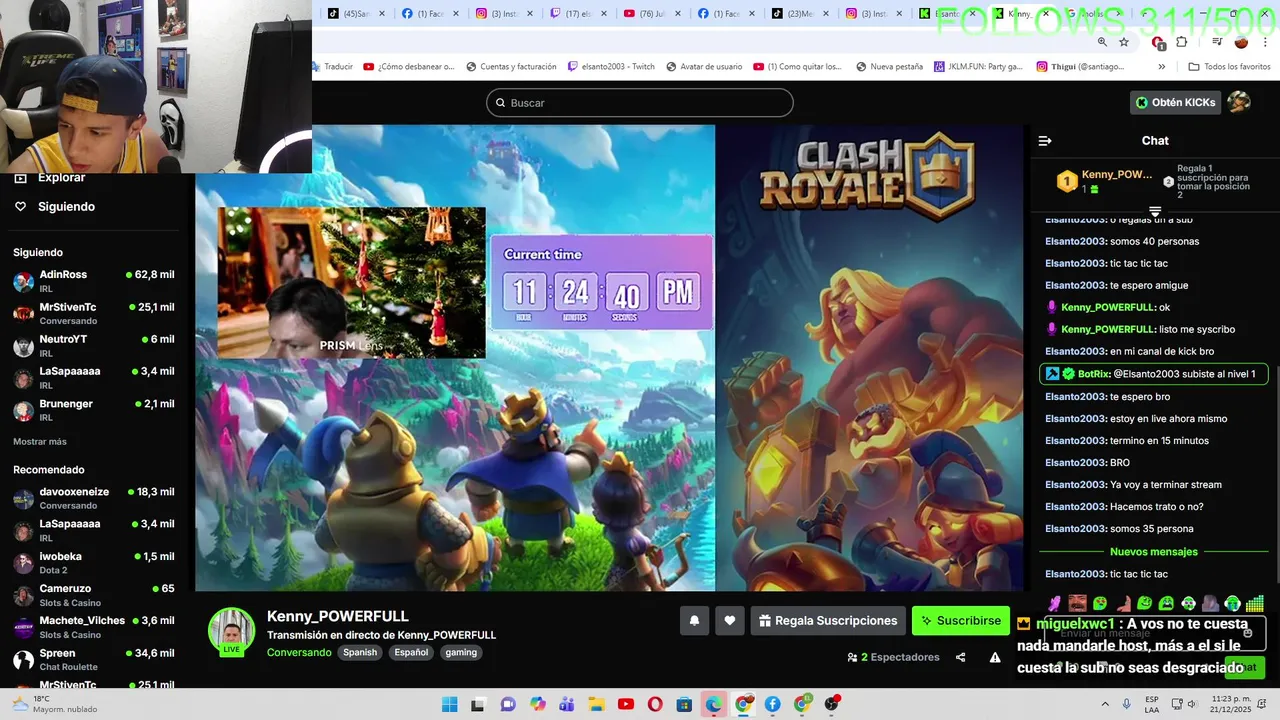The height and width of the screenshot is (720, 1280).
Task: Switch to the TikTok (23) browser tab
Action: tap(800, 13)
